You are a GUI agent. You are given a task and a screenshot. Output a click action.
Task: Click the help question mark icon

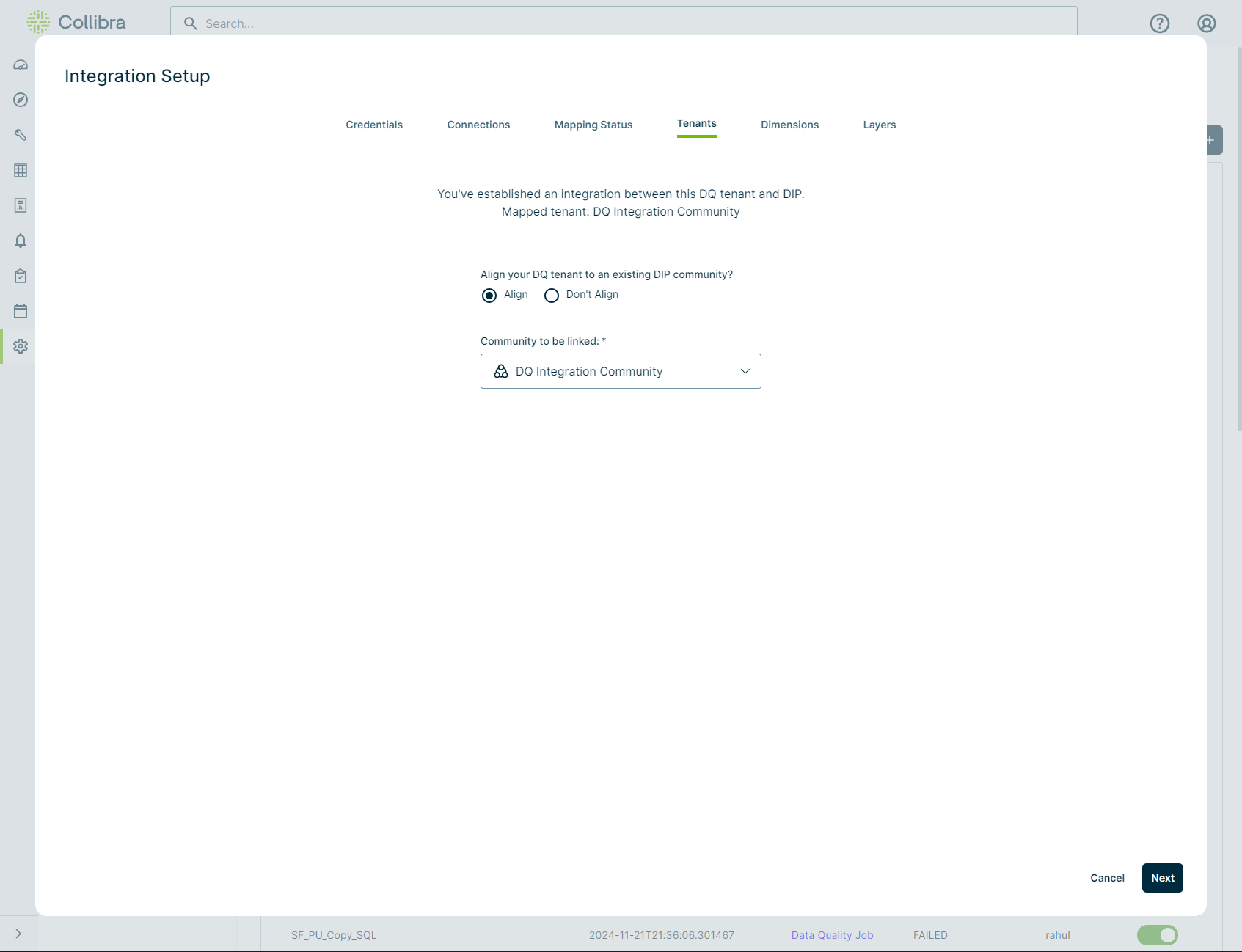click(x=1160, y=23)
